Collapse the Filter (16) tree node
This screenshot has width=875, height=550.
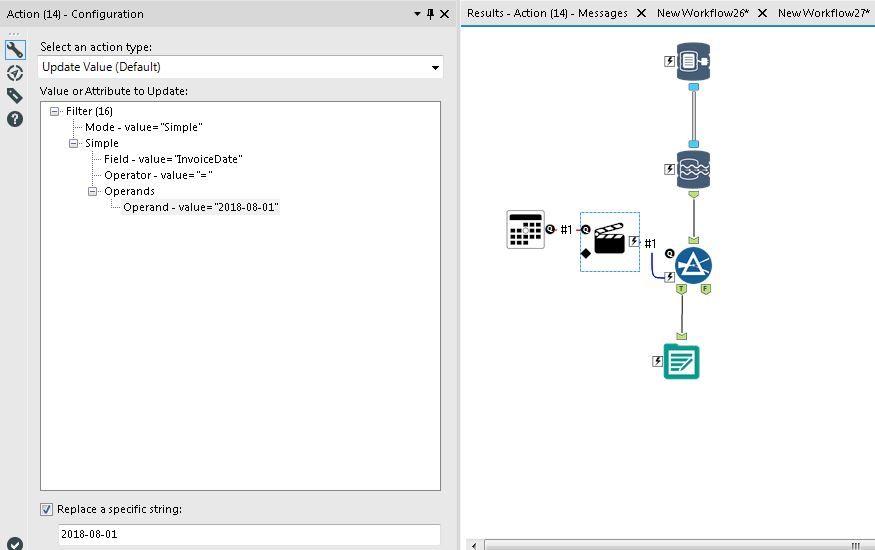(54, 112)
